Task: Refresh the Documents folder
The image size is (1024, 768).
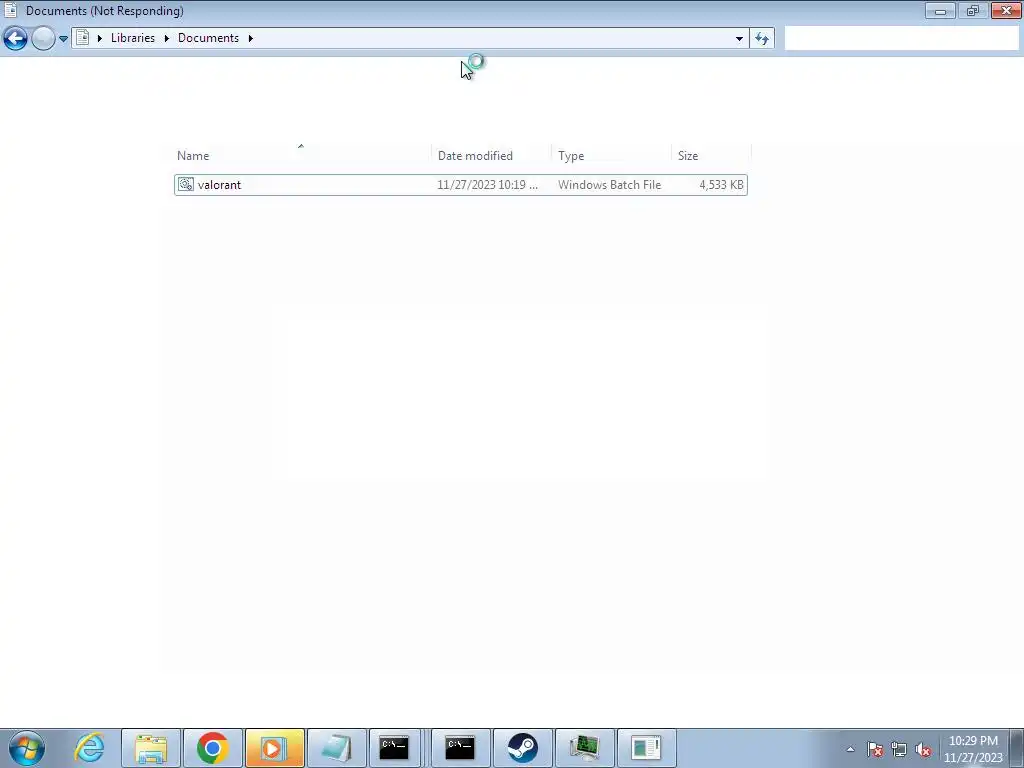Action: click(761, 39)
